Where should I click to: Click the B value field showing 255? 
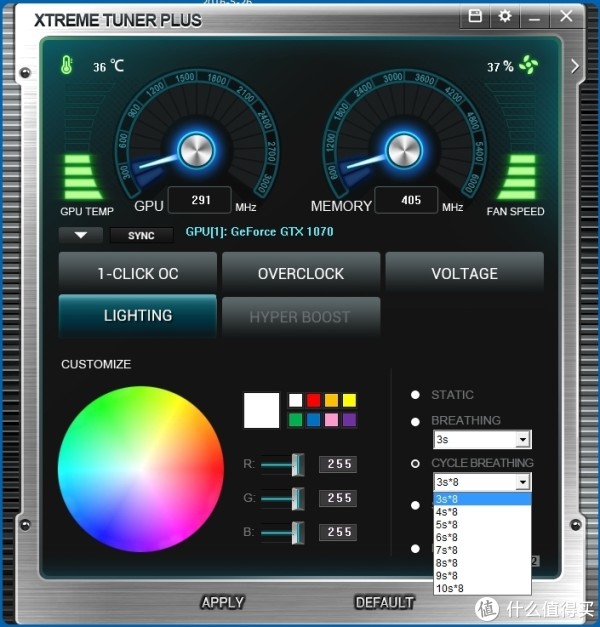[x=338, y=532]
